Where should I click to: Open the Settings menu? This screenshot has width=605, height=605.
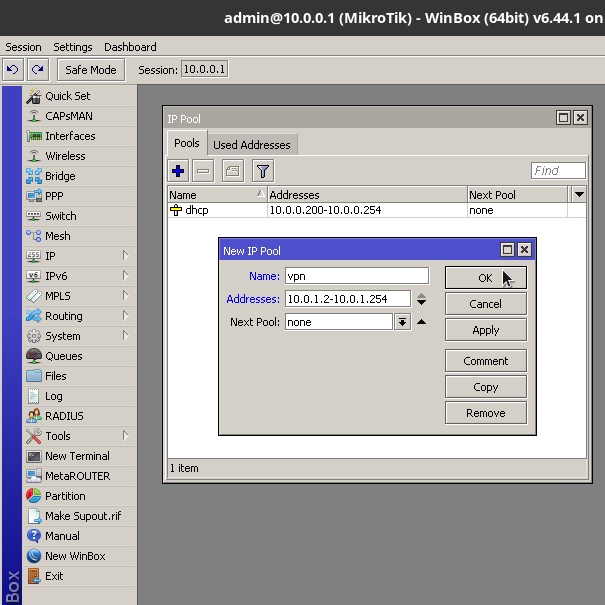click(x=73, y=47)
